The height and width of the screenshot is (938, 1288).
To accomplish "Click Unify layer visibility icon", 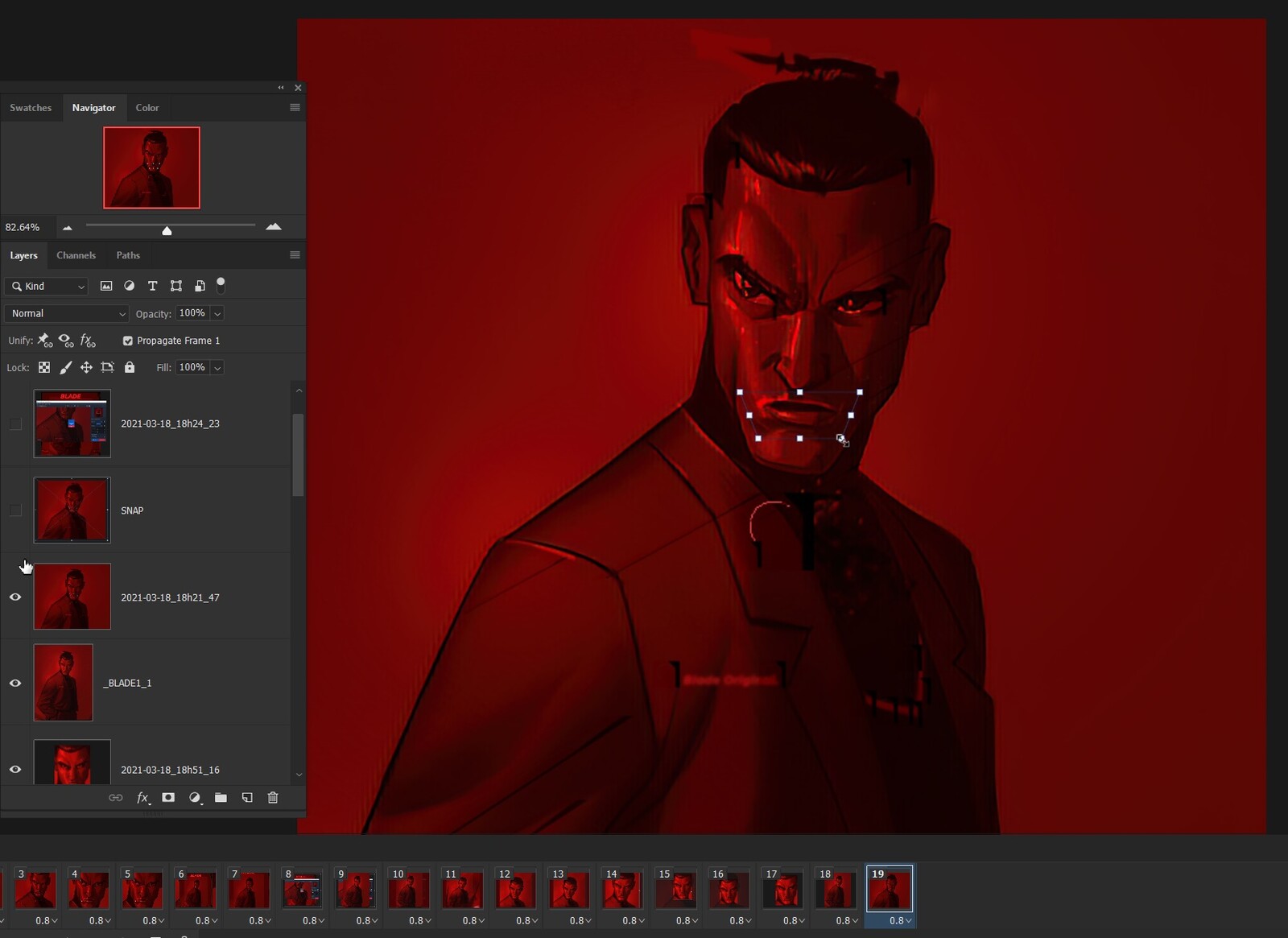I will pos(67,341).
